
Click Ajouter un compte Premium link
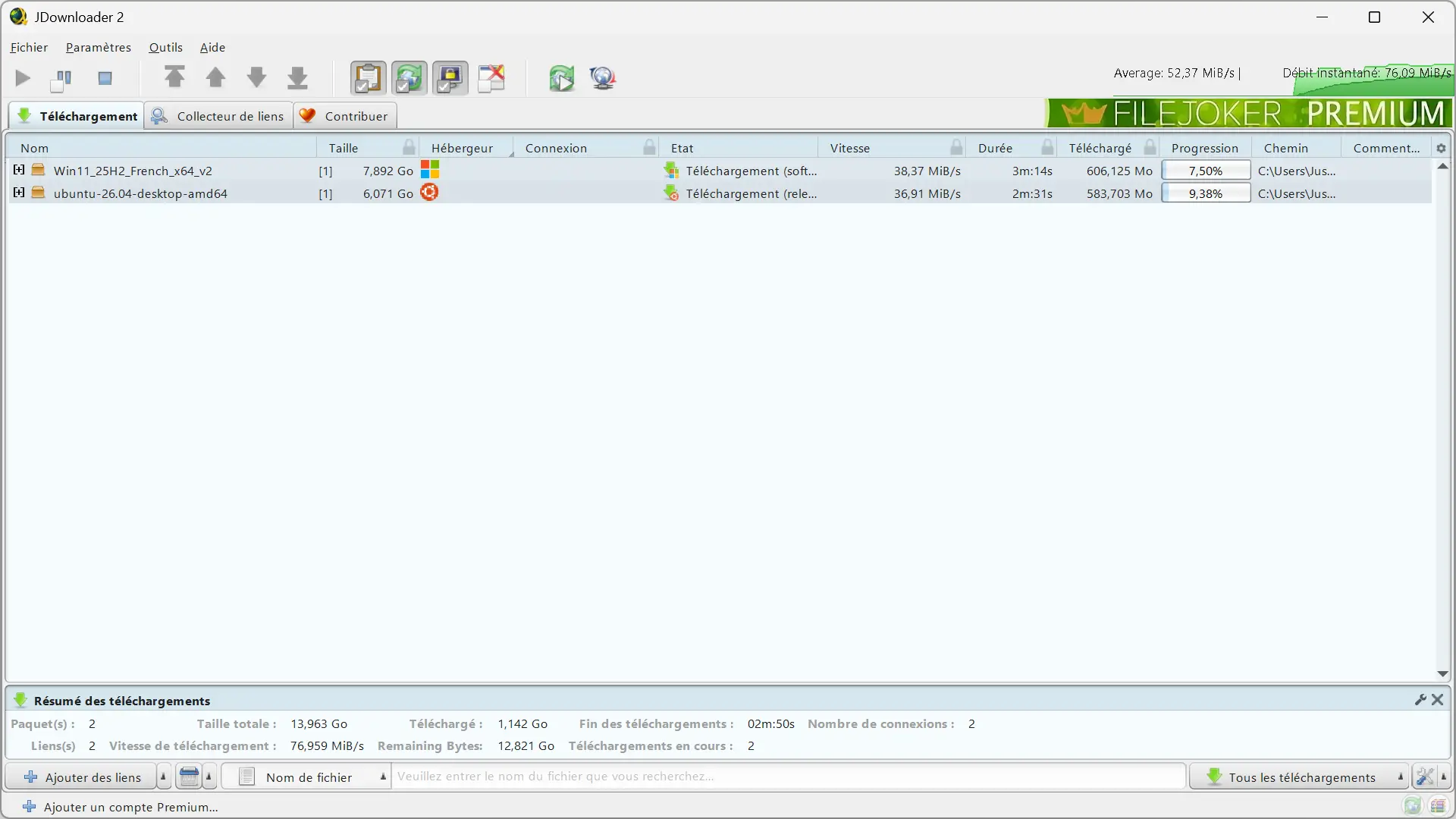click(121, 807)
